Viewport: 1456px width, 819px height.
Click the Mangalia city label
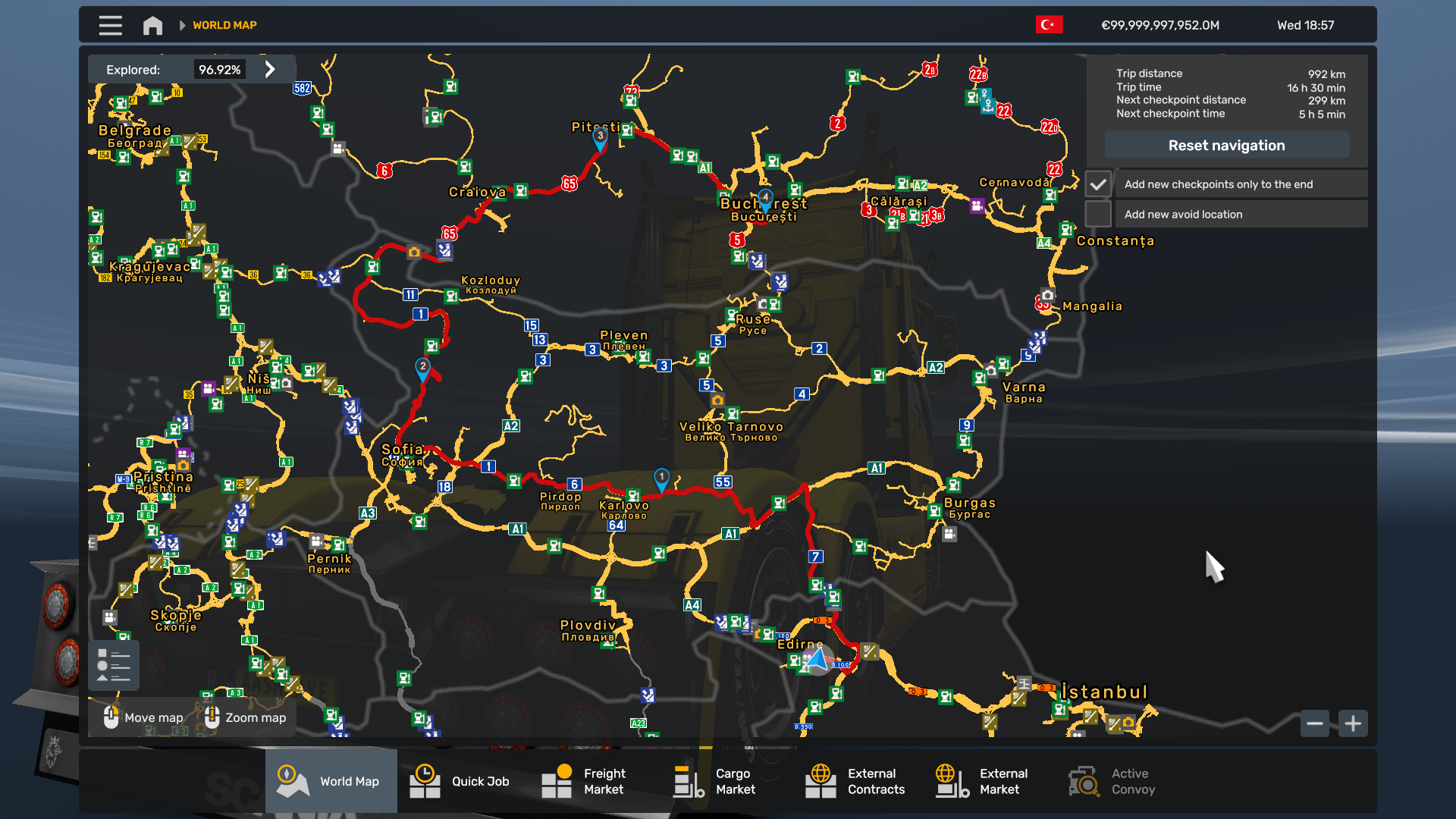(x=1092, y=306)
